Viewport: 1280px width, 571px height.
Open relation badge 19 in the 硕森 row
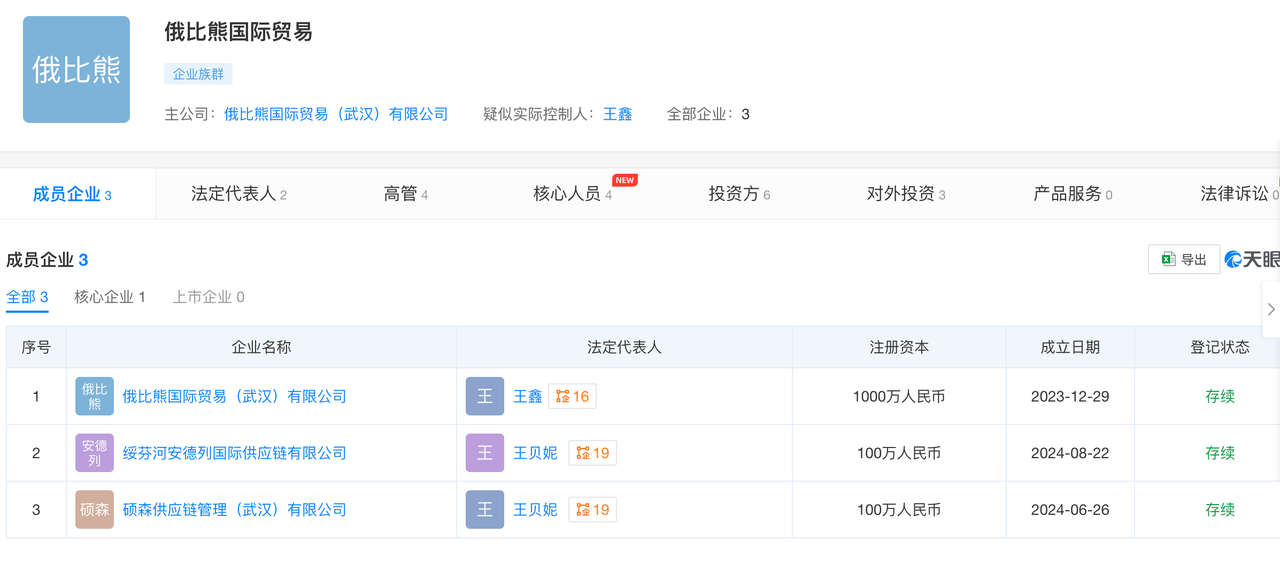592,510
